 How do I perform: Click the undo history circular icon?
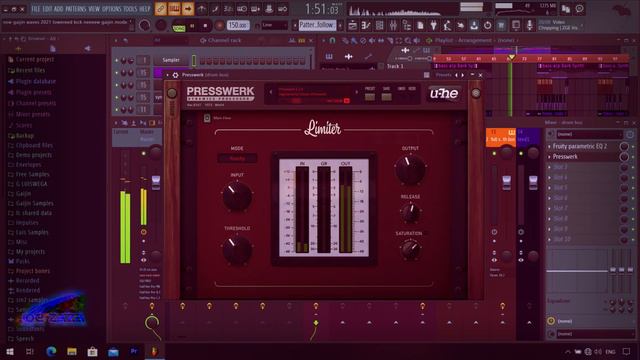click(487, 26)
